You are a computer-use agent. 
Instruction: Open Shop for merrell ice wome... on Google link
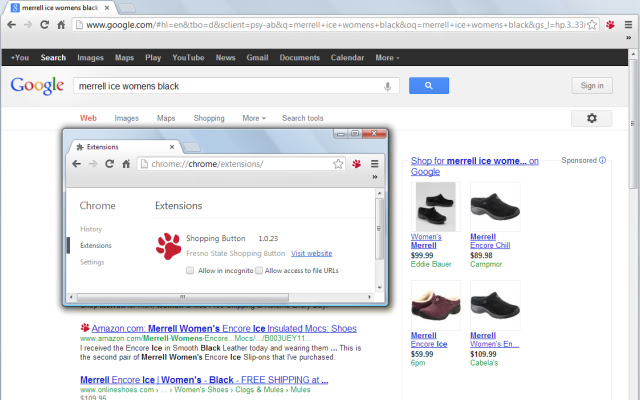click(x=475, y=166)
